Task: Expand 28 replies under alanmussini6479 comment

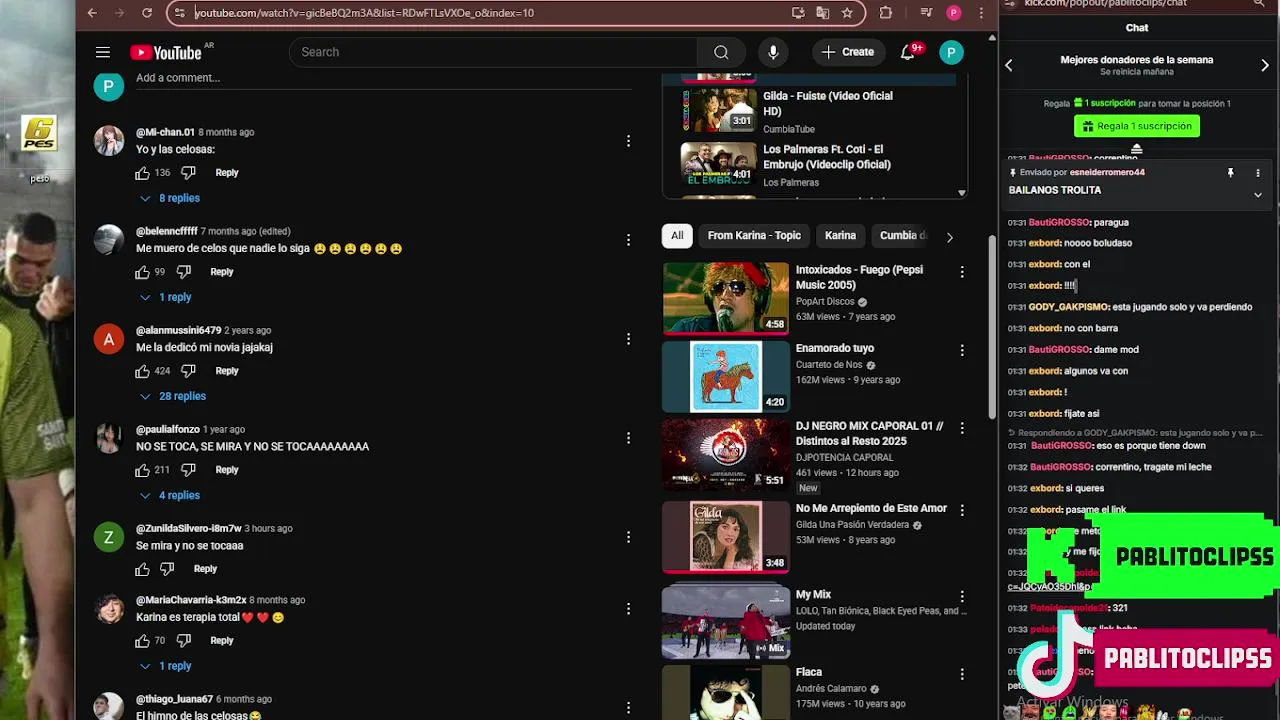Action: [x=172, y=396]
